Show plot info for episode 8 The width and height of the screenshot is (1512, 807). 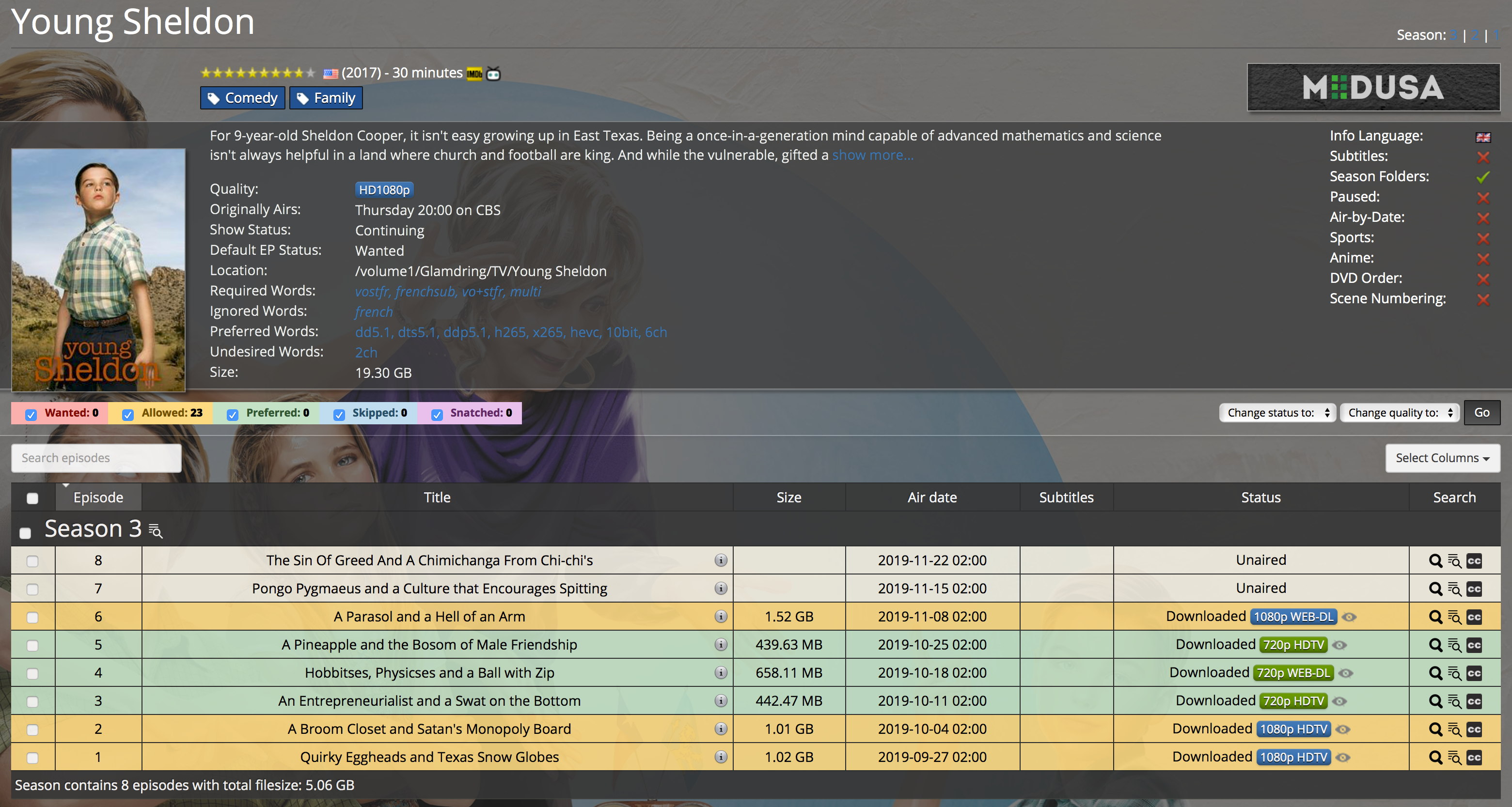pos(721,560)
